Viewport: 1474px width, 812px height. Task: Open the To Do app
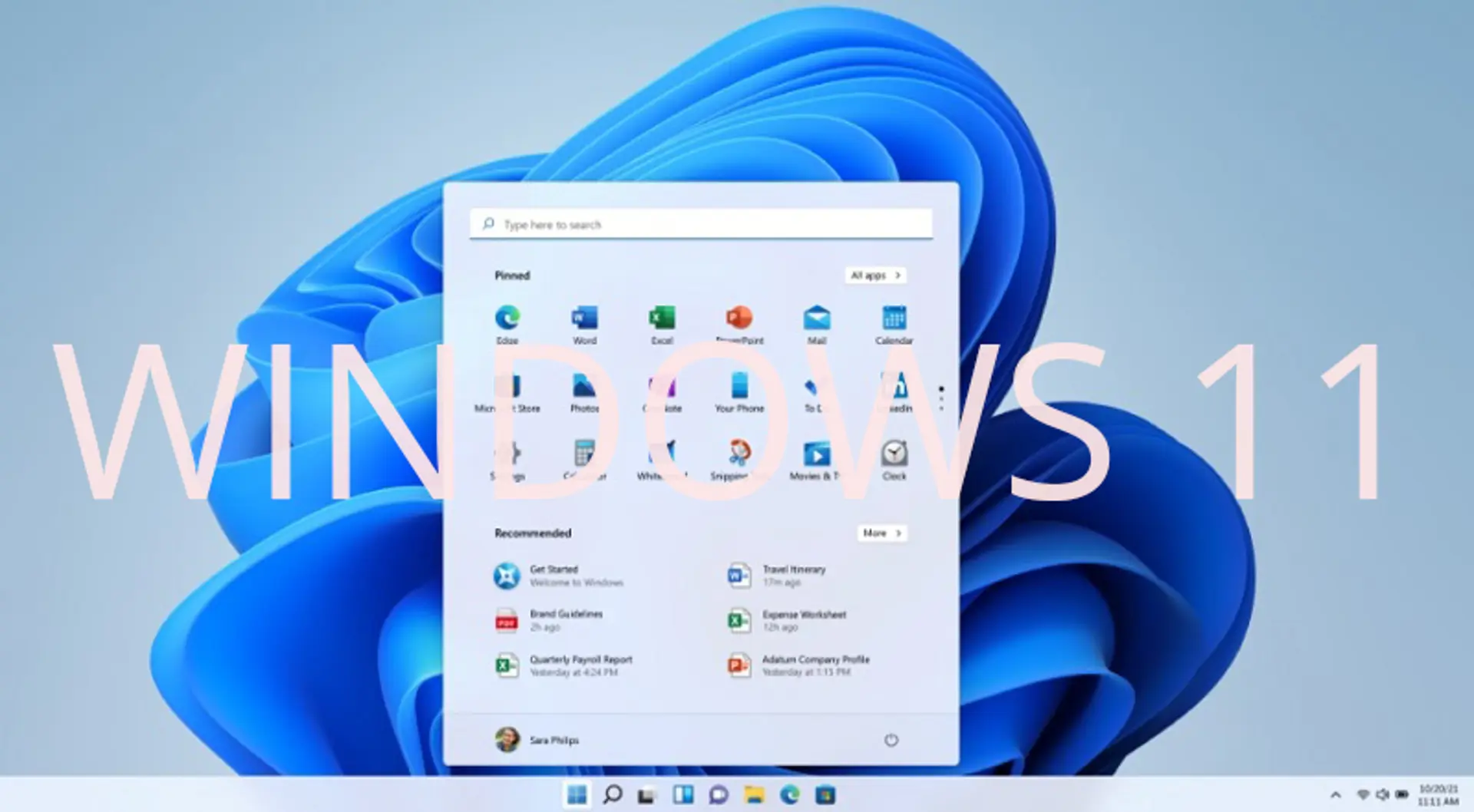click(817, 392)
